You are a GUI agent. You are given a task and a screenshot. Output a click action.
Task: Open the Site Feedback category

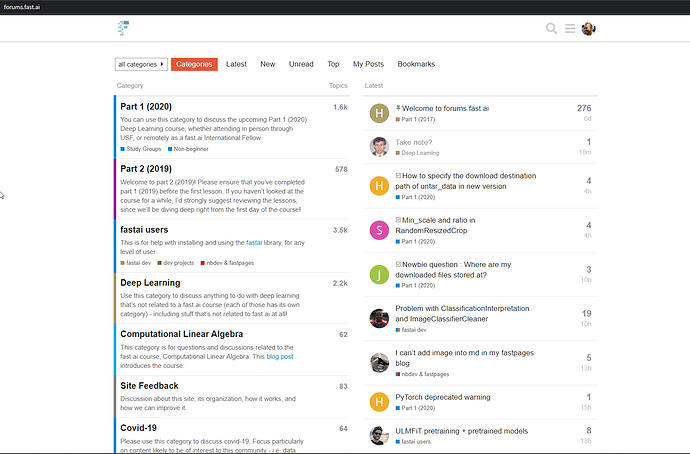[150, 386]
